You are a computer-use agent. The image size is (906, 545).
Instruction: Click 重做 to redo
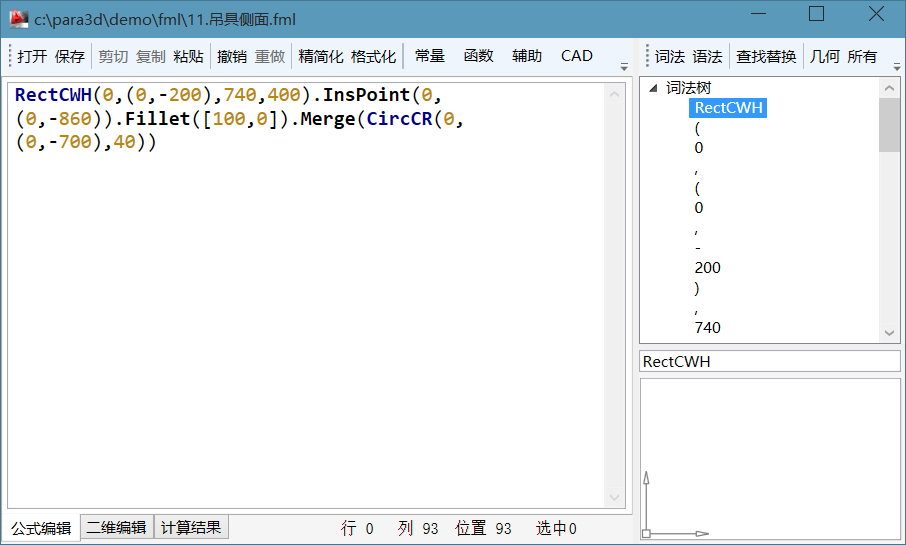(x=270, y=56)
